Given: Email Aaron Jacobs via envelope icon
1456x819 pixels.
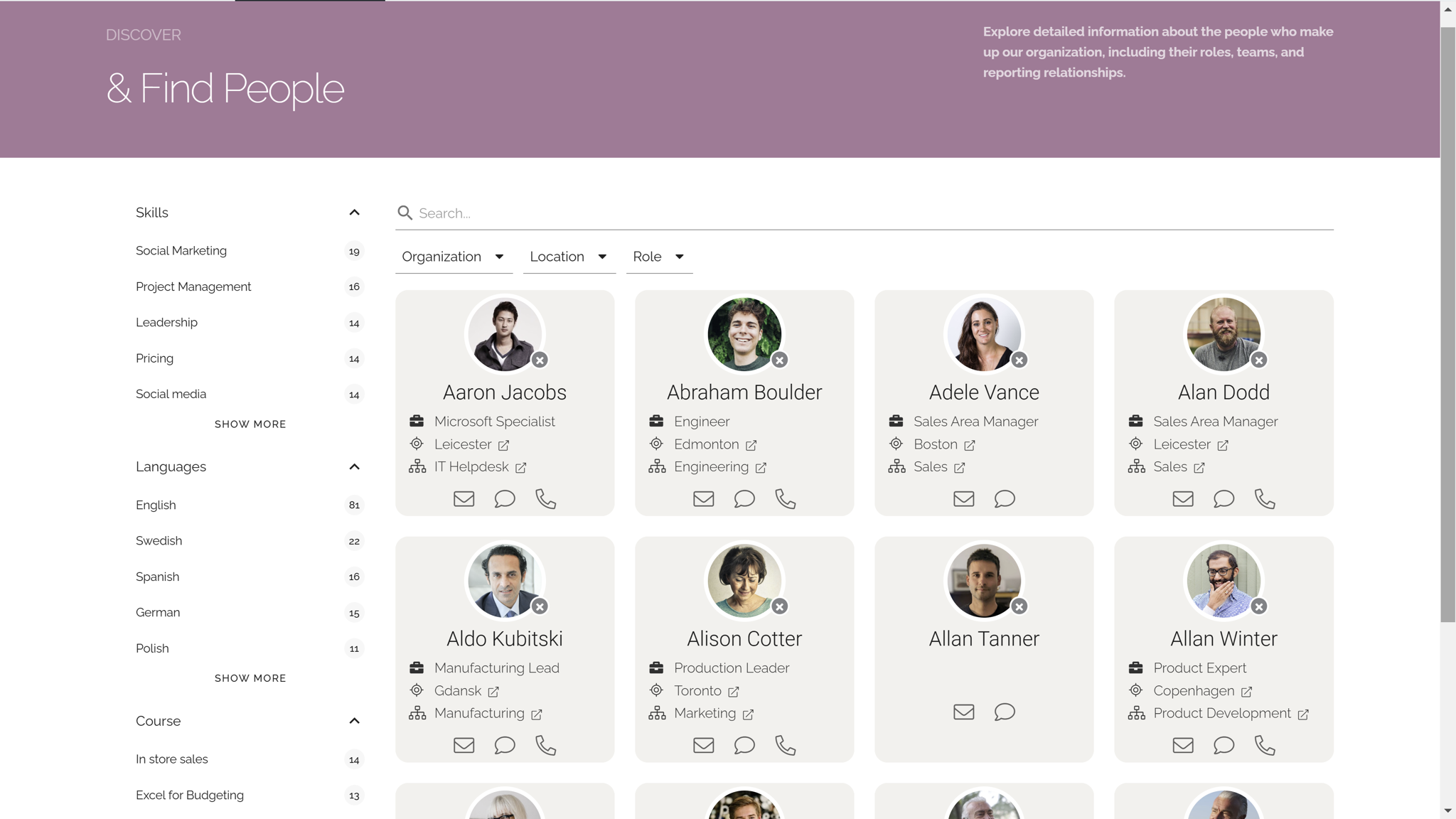Looking at the screenshot, I should [464, 499].
